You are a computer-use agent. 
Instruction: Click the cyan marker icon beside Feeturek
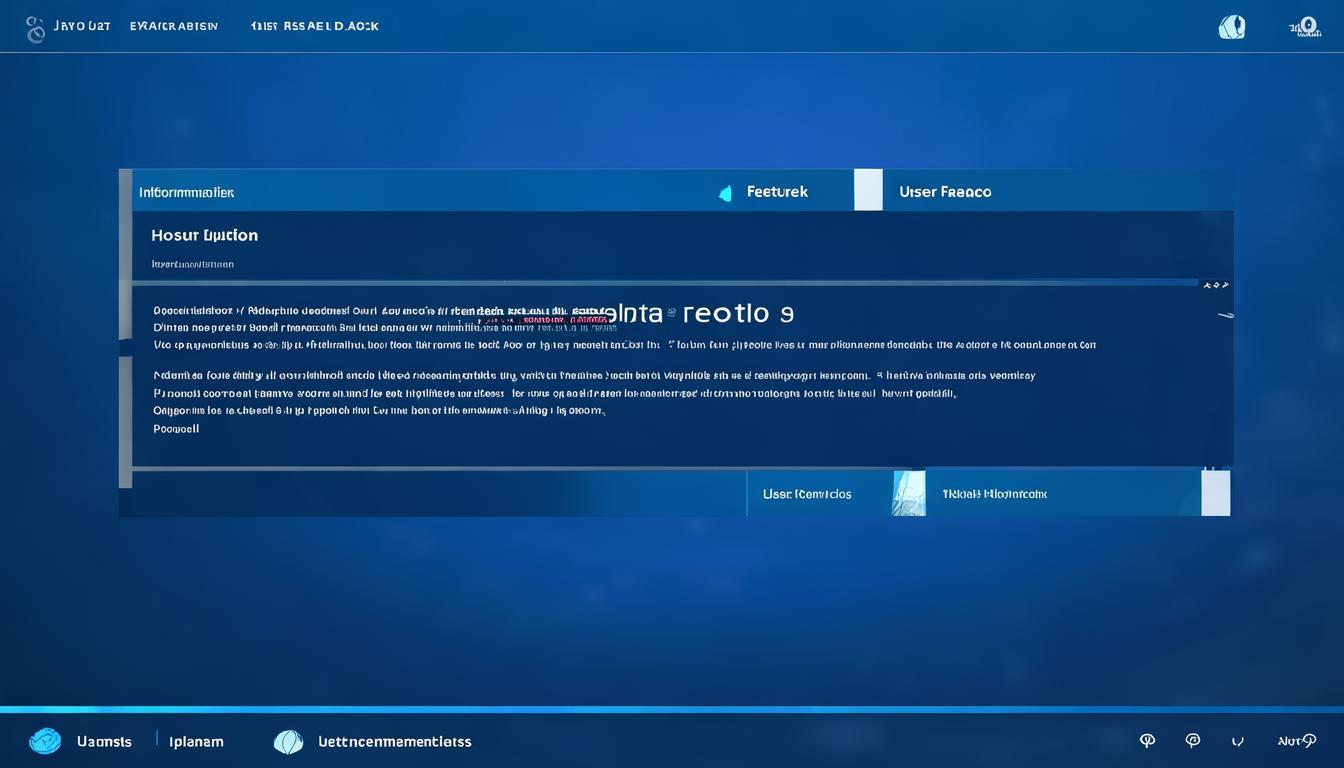726,193
